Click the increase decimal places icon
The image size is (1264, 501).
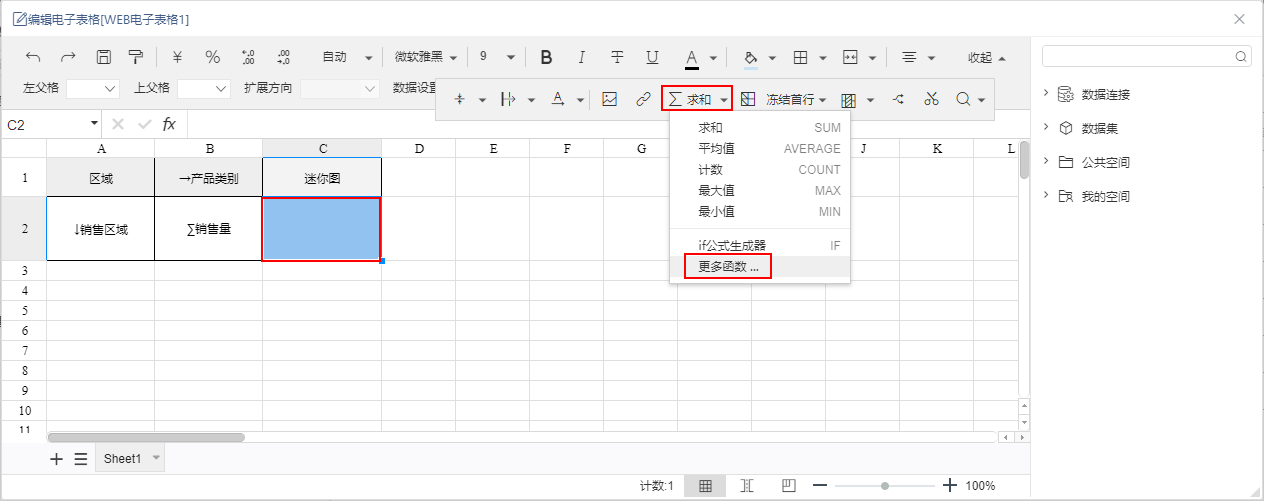248,57
